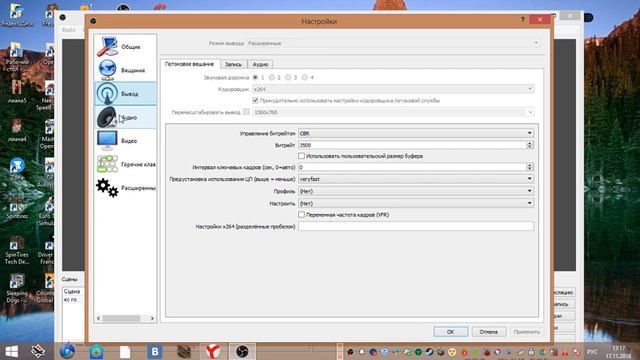Click the Применить button
Image resolution: width=640 pixels, height=360 pixels.
(527, 332)
